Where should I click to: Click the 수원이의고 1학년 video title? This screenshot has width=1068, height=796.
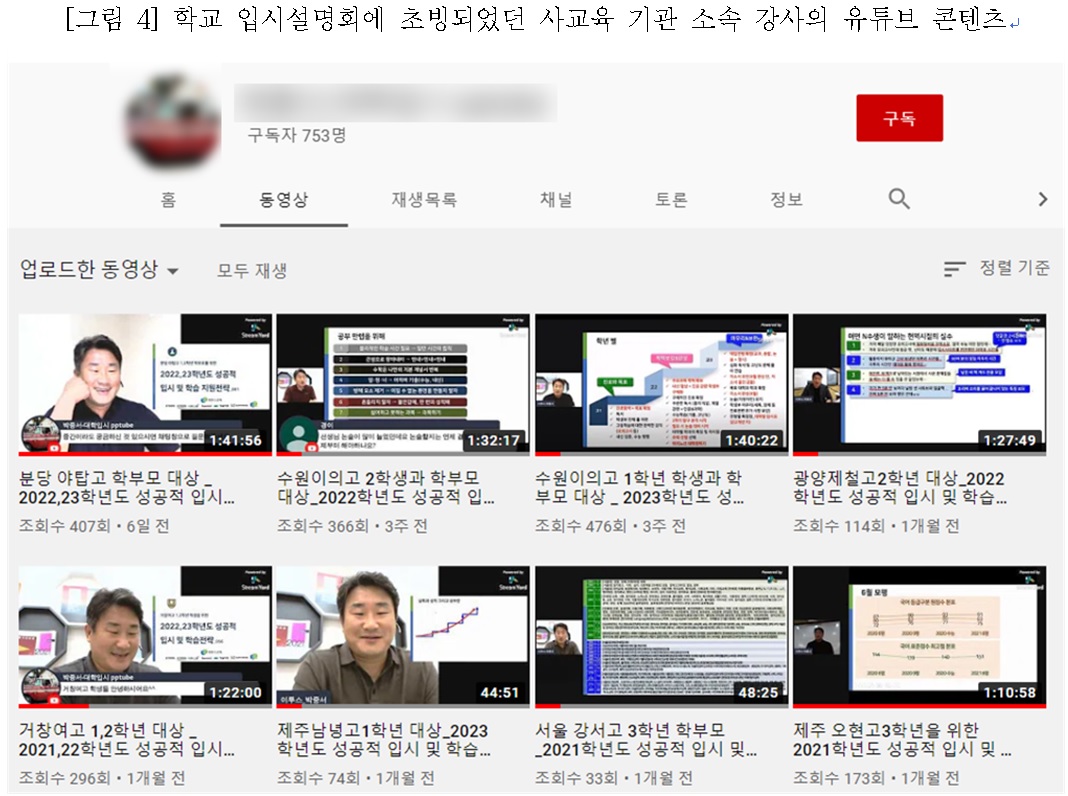click(x=638, y=487)
